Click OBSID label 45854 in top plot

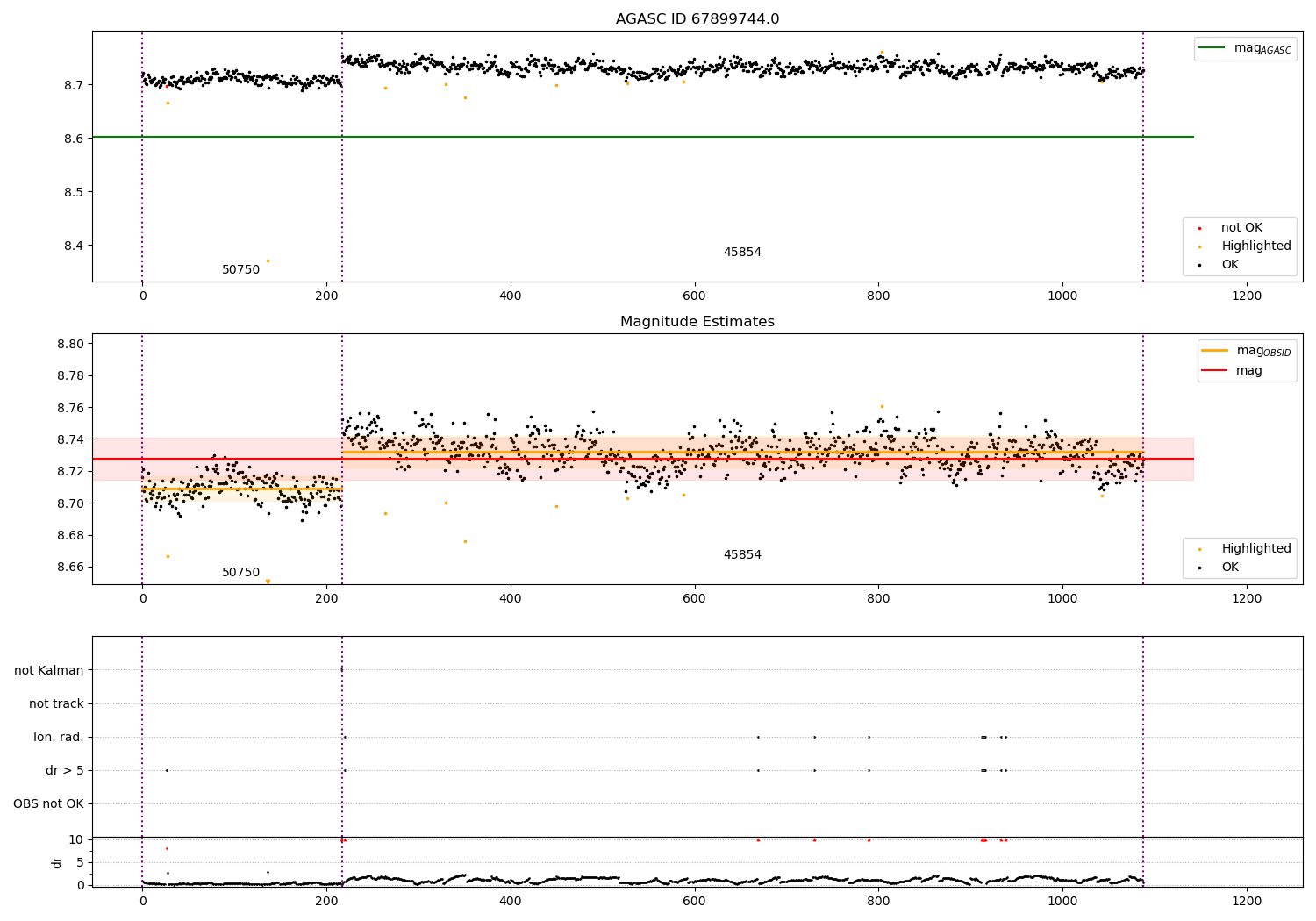point(742,253)
